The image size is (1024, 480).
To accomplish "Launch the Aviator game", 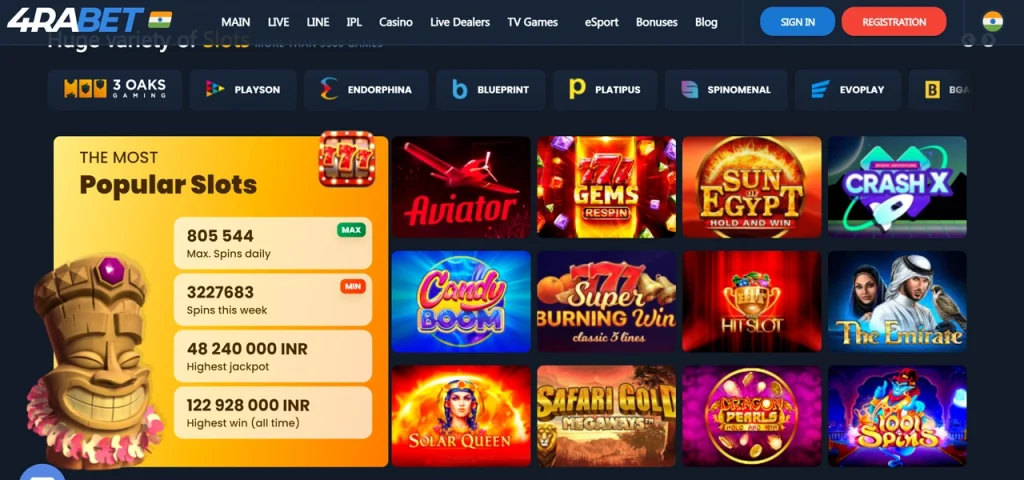I will tap(461, 187).
